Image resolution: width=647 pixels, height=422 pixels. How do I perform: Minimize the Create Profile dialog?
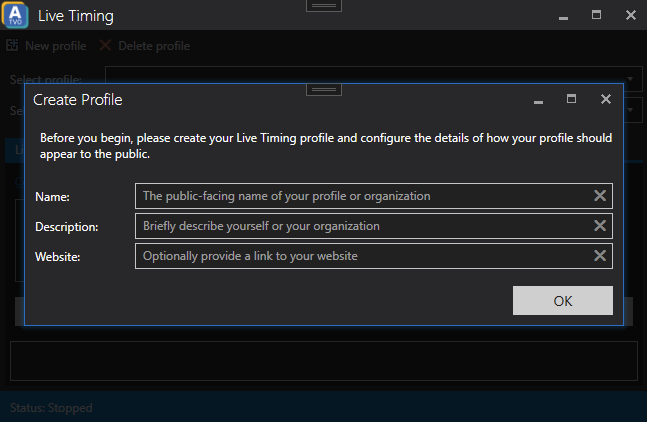[538, 102]
